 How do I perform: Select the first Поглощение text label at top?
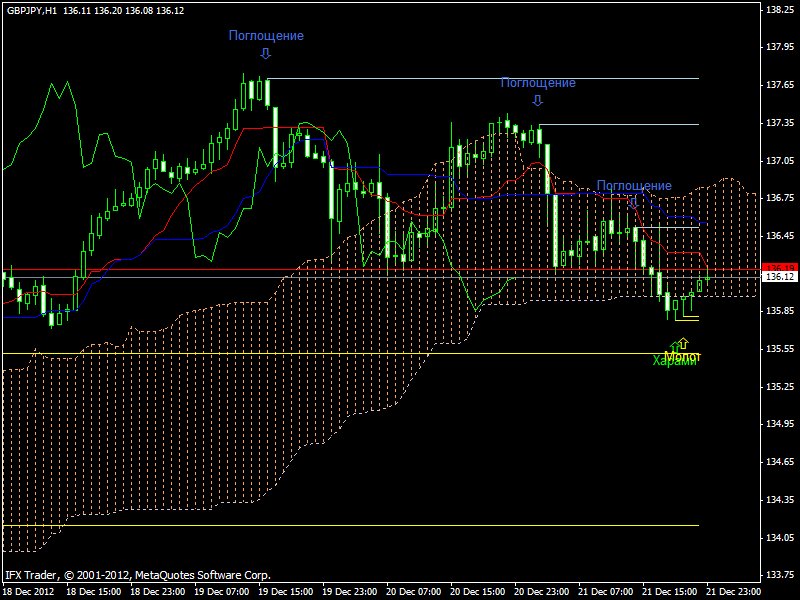pyautogui.click(x=266, y=36)
